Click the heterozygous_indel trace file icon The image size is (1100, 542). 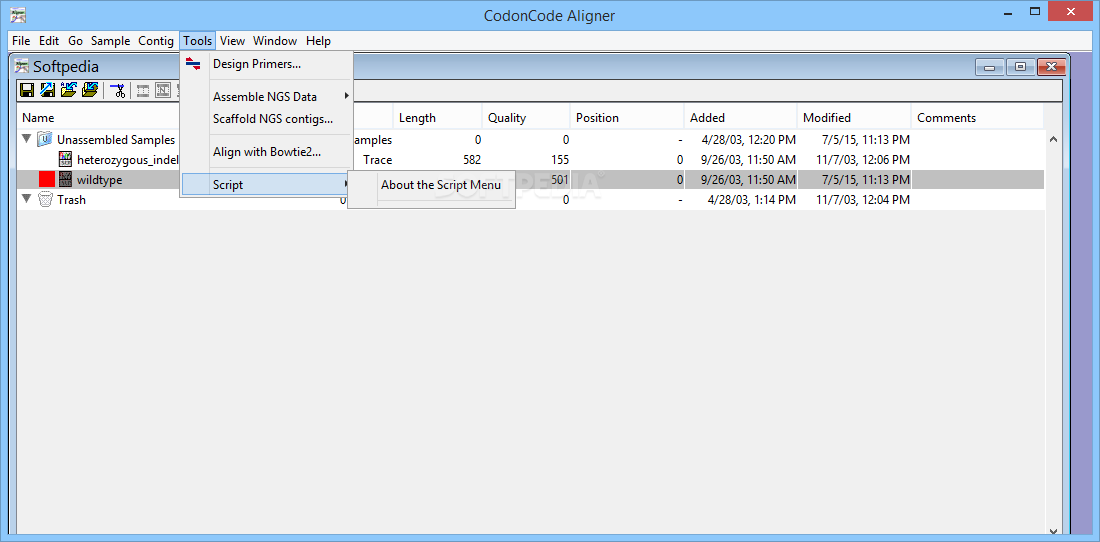(65, 160)
